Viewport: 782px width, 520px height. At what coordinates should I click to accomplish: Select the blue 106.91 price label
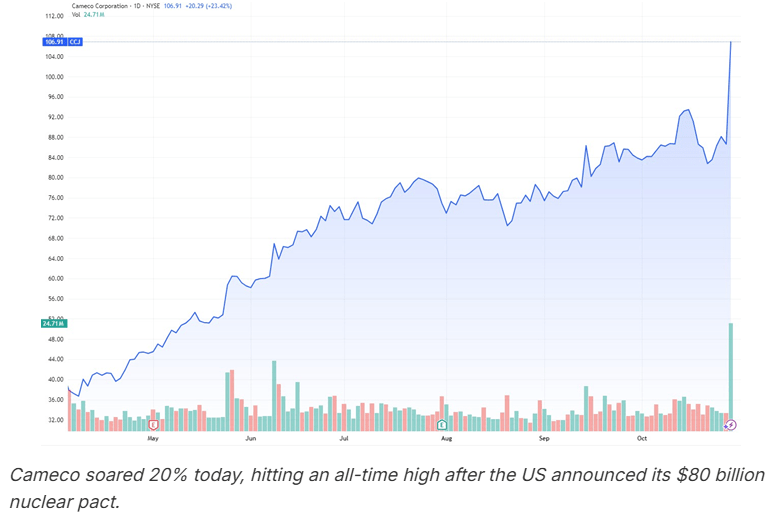[x=53, y=42]
